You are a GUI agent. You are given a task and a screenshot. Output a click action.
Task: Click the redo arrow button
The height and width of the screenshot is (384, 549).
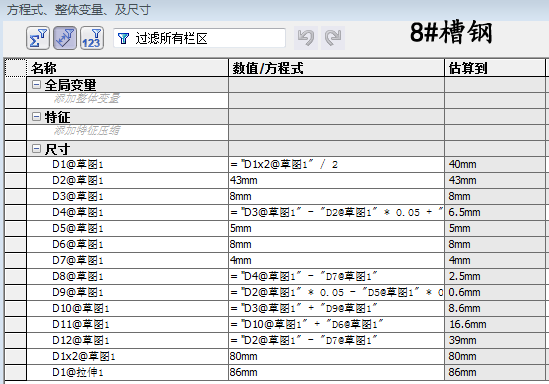[333, 38]
